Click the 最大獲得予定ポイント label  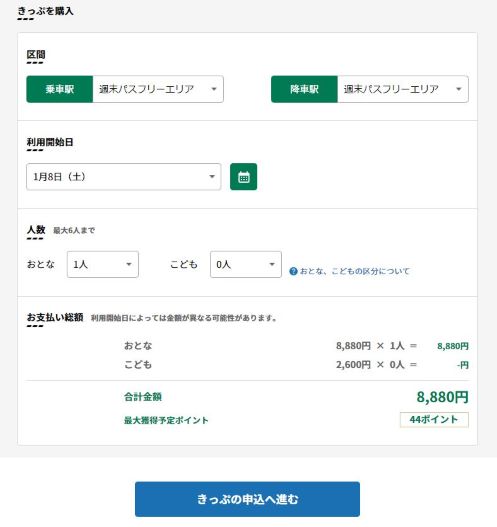(166, 420)
